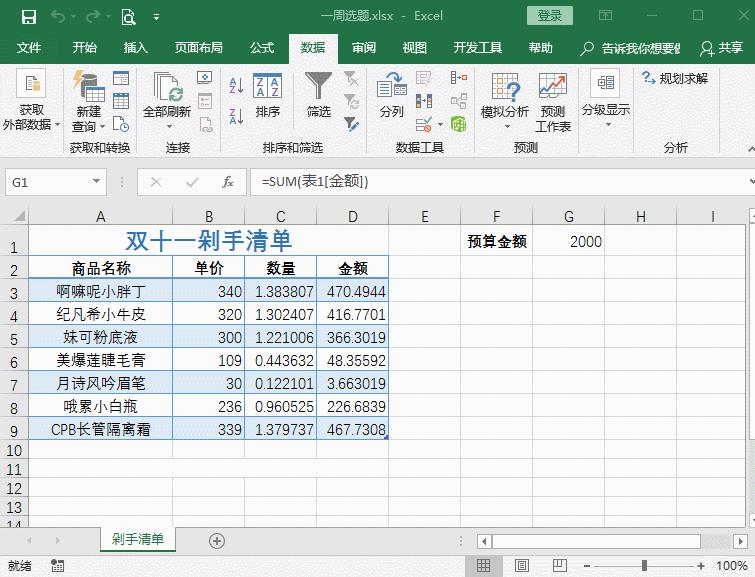Expand Customize Quick Access Toolbar arrow

[x=156, y=17]
